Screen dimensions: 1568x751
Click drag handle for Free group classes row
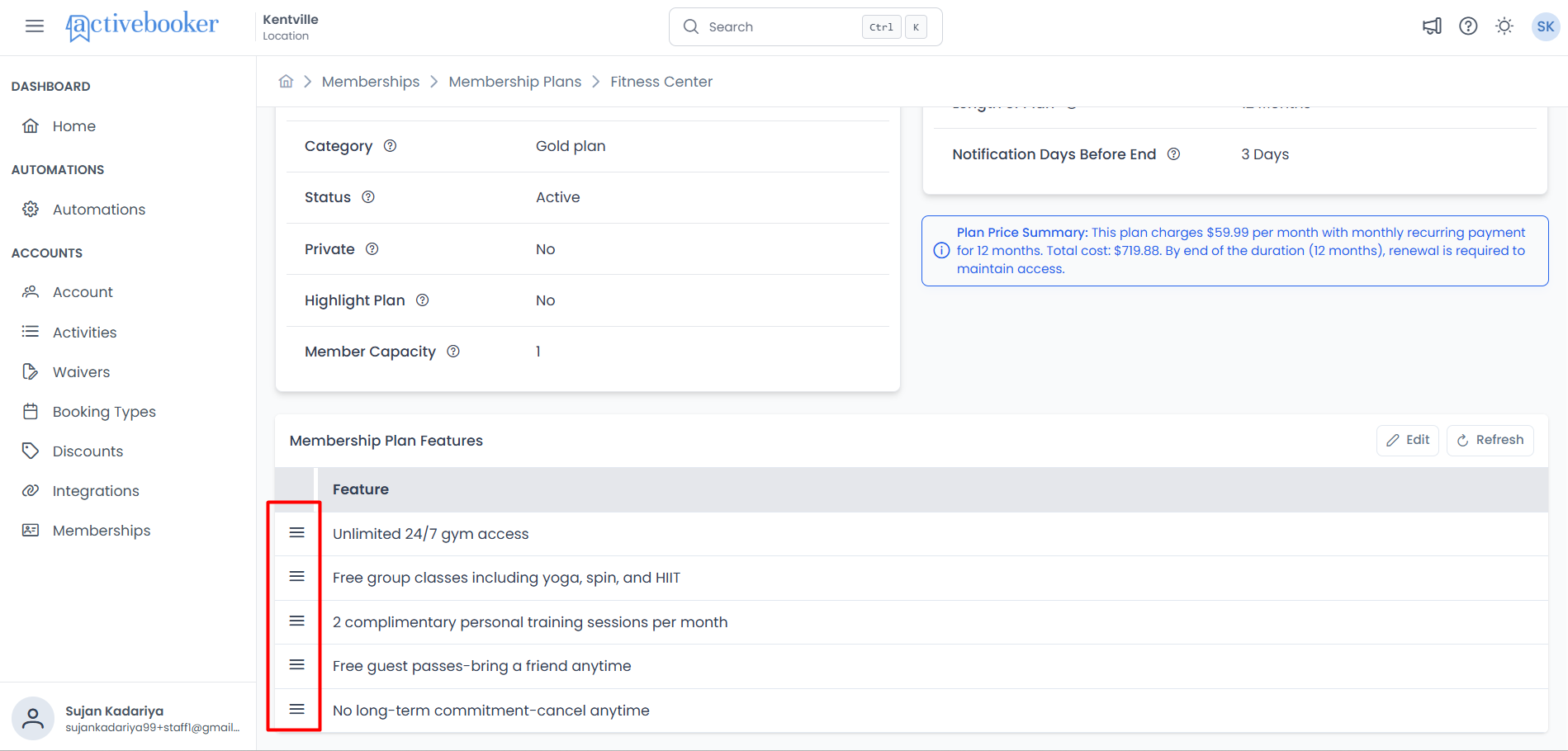[297, 577]
